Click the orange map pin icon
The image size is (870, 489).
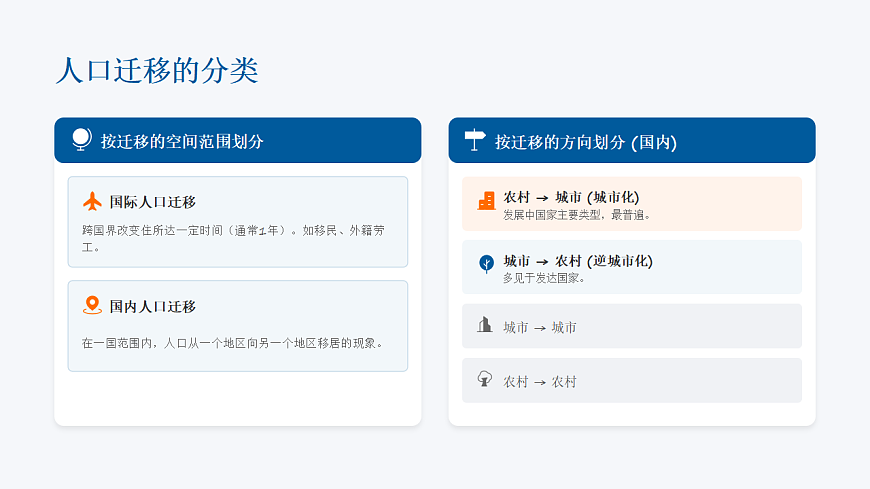(x=92, y=305)
